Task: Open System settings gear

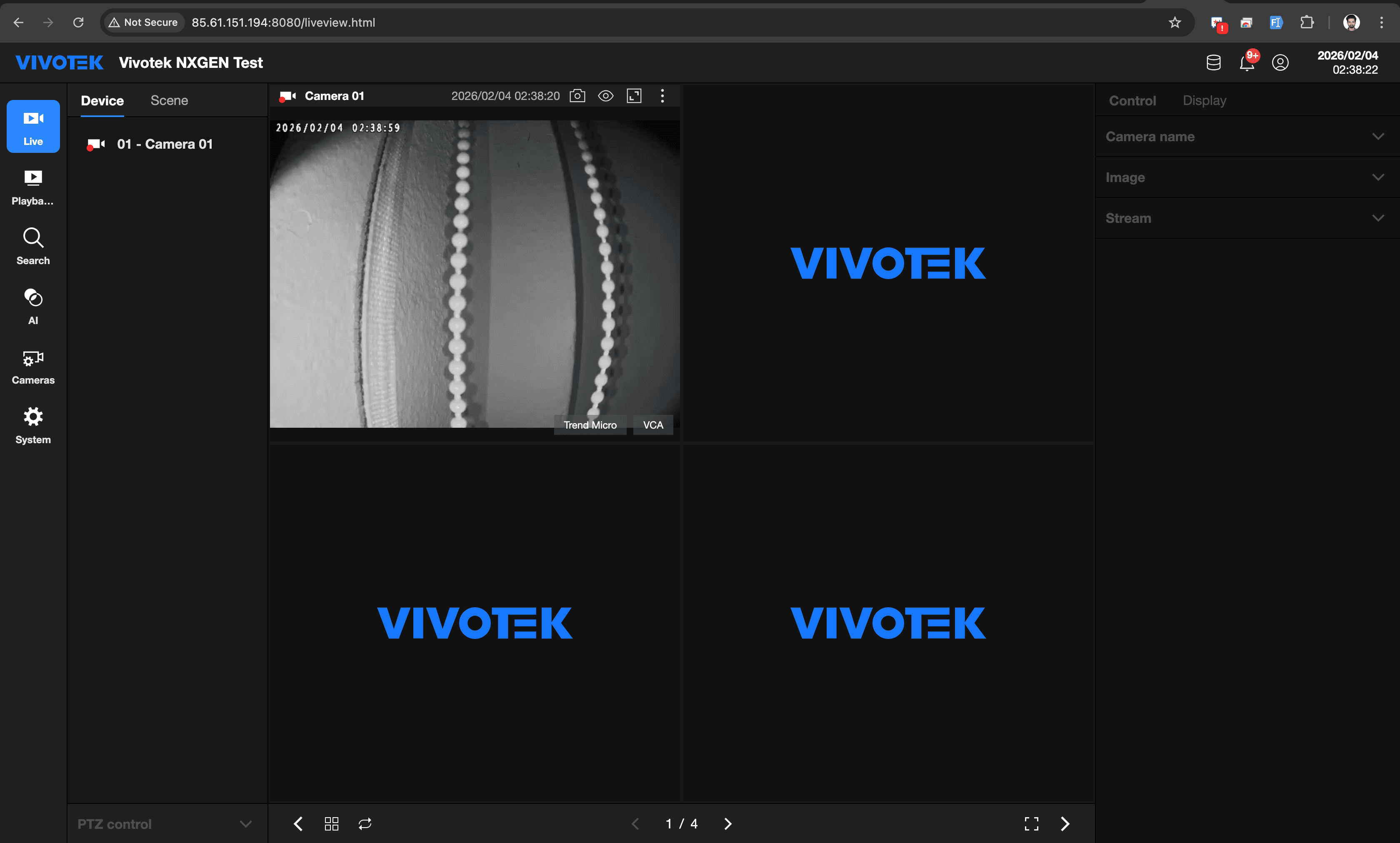Action: [33, 426]
